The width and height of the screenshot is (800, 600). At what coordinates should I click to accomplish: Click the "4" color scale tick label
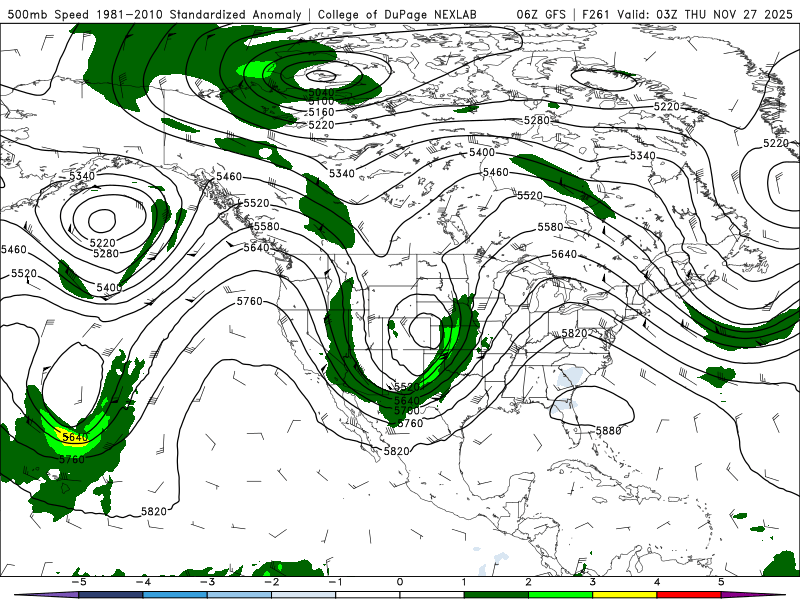point(657,582)
